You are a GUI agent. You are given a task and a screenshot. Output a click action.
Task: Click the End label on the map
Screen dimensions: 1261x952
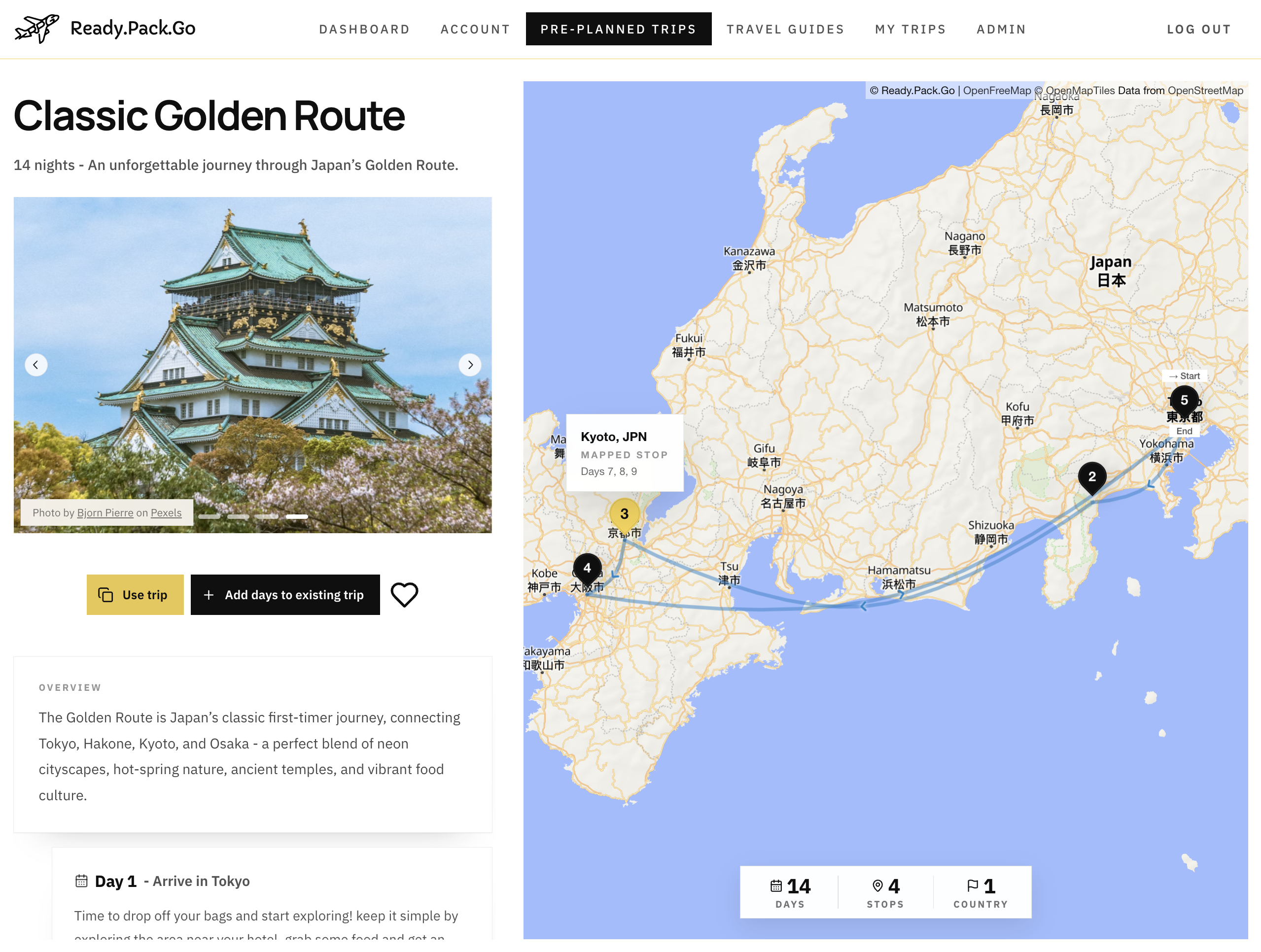[1185, 431]
